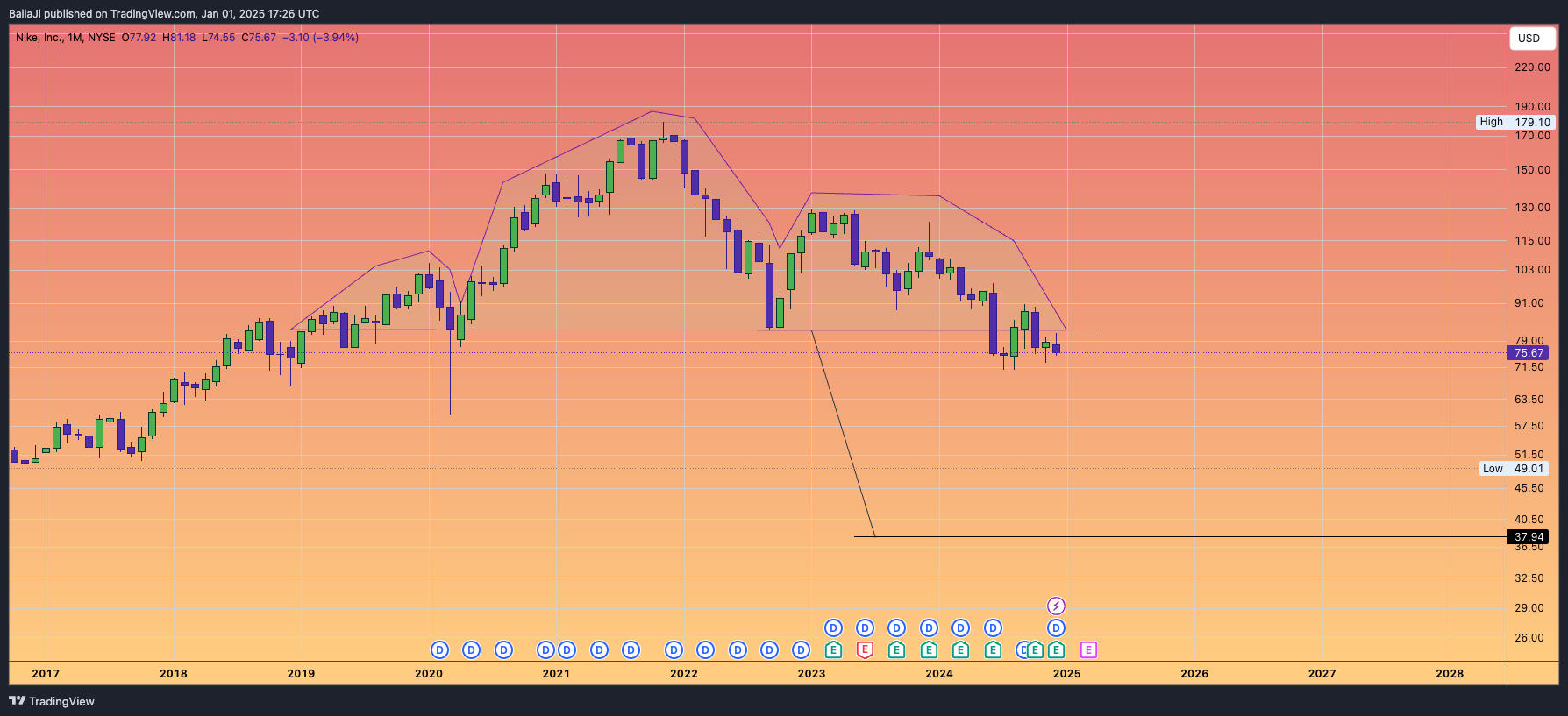1568x716 pixels.
Task: Click the upper dividend D marker nearest the 2024 label
Action: (x=929, y=627)
